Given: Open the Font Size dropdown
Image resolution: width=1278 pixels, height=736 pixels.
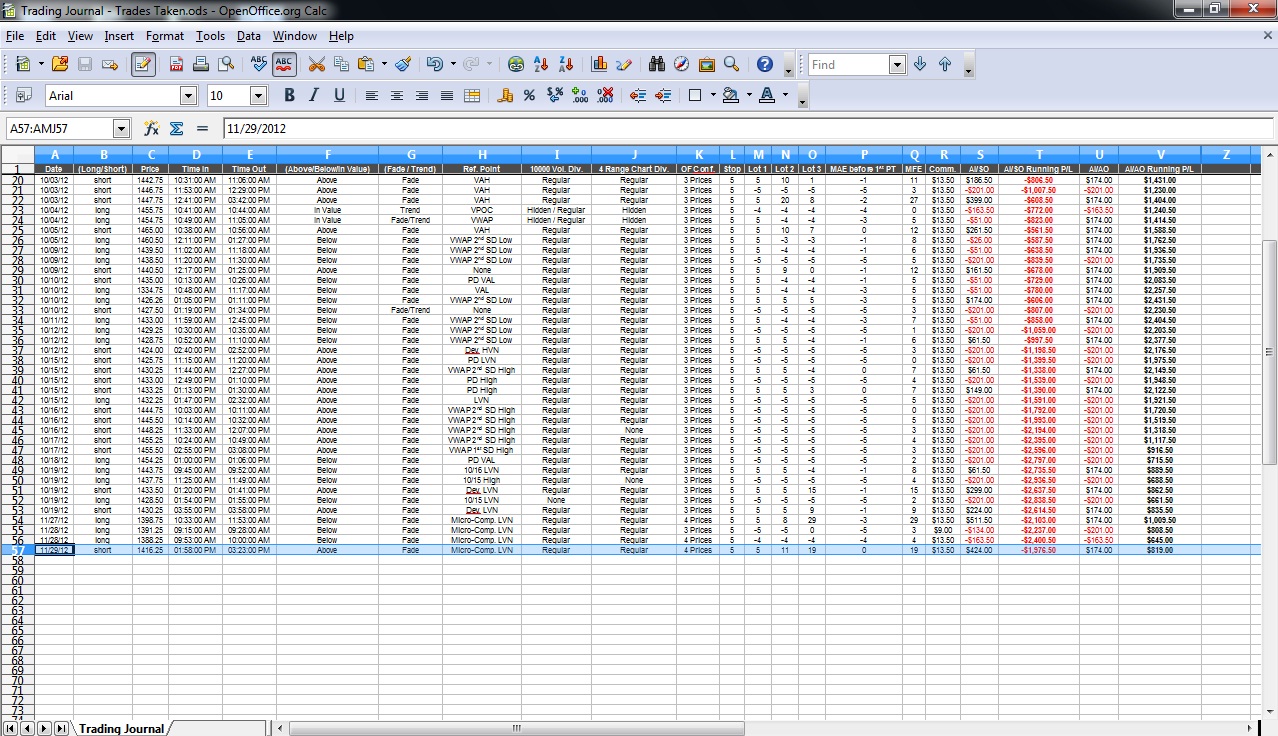Looking at the screenshot, I should tap(258, 95).
